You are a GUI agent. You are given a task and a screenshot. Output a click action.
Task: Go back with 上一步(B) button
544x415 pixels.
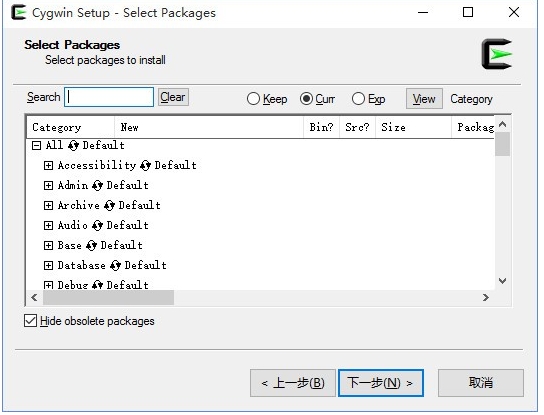[x=293, y=383]
